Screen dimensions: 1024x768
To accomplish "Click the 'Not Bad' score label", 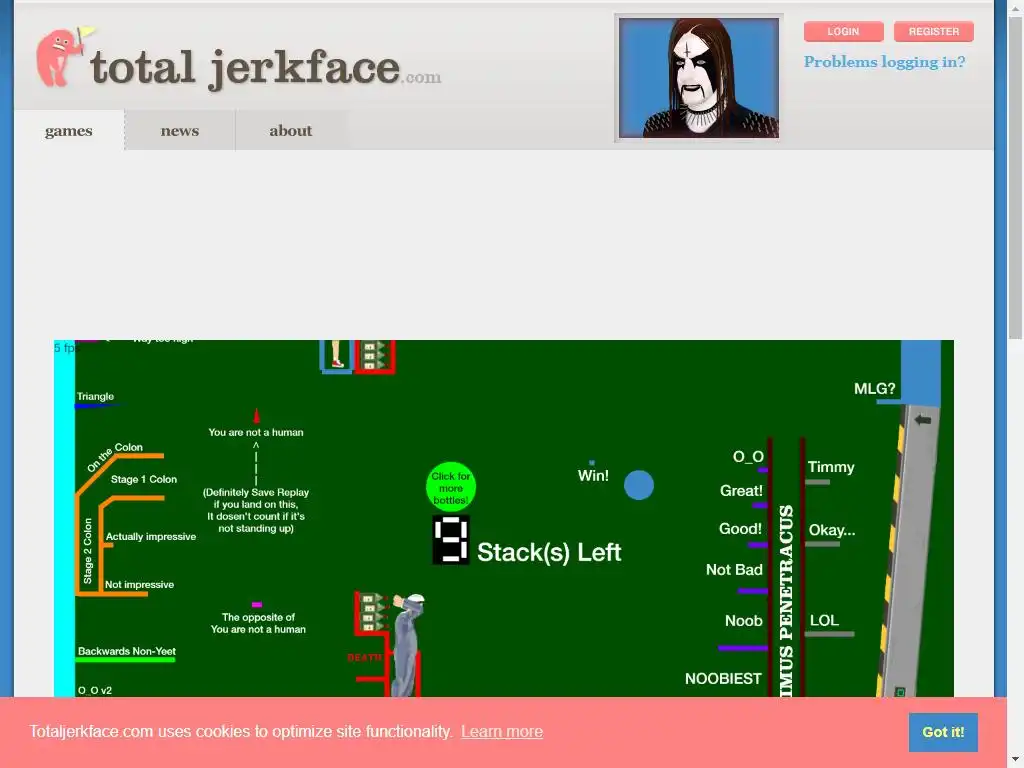I will [x=734, y=569].
